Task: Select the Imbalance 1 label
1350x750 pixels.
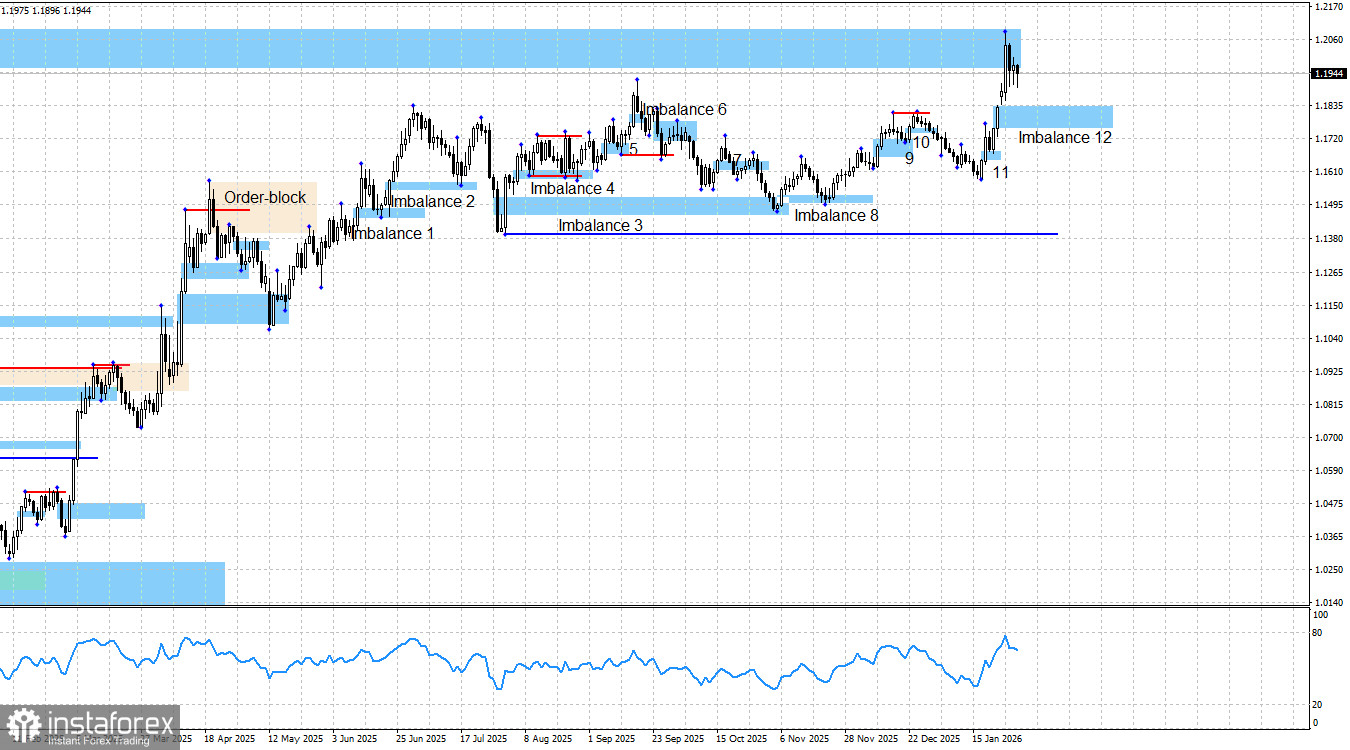Action: [394, 234]
